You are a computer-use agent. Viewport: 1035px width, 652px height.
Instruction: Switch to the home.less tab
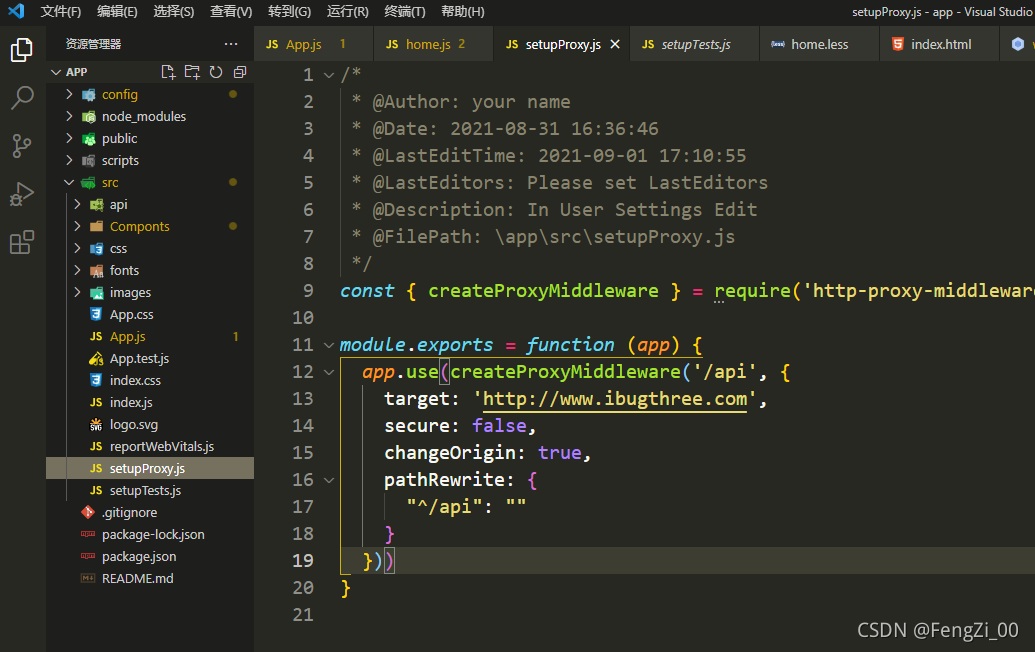tap(819, 44)
